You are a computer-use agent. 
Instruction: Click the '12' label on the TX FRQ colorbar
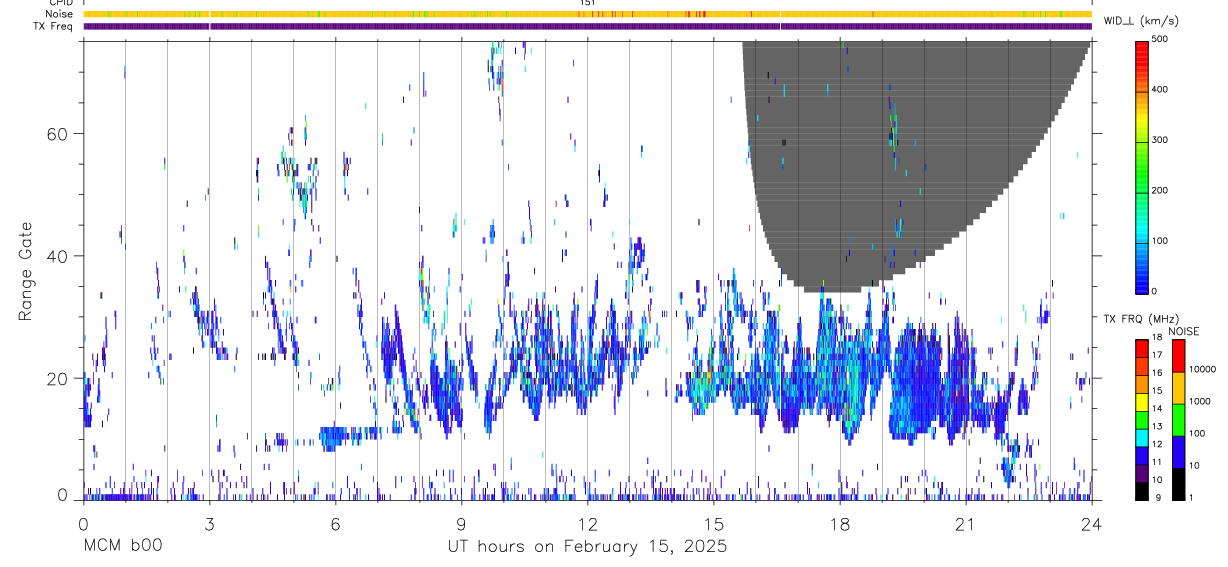(1157, 443)
